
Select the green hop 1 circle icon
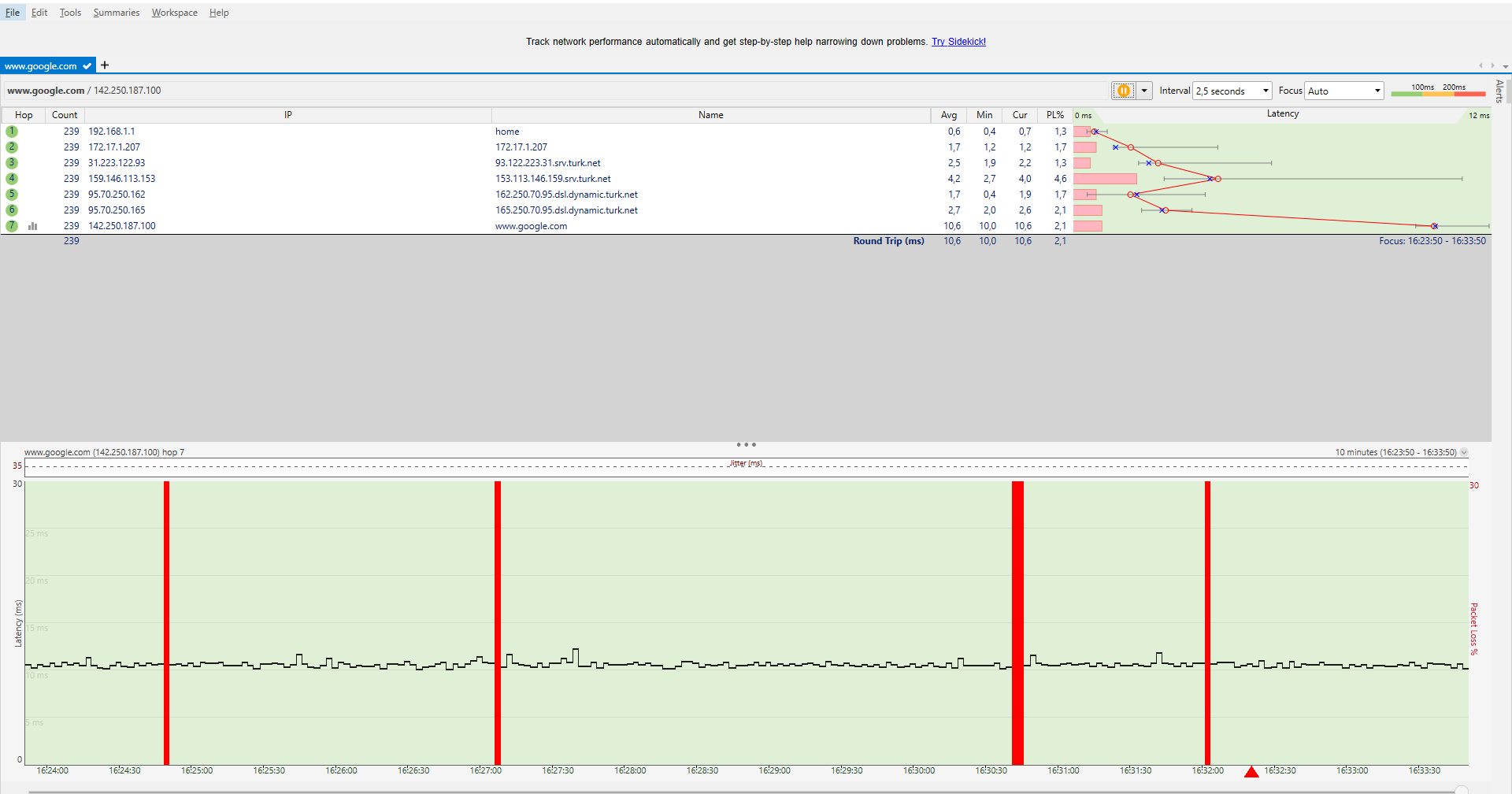[x=12, y=132]
